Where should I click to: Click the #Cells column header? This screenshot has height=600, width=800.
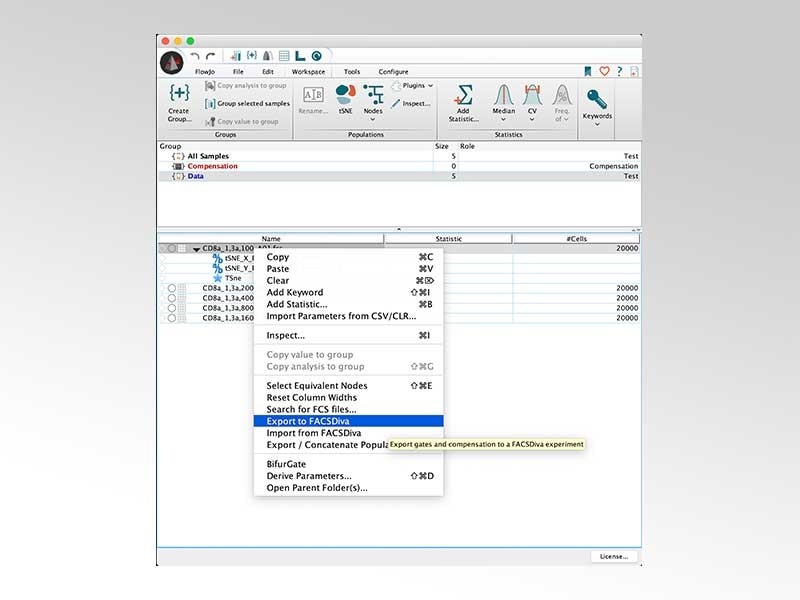point(577,239)
